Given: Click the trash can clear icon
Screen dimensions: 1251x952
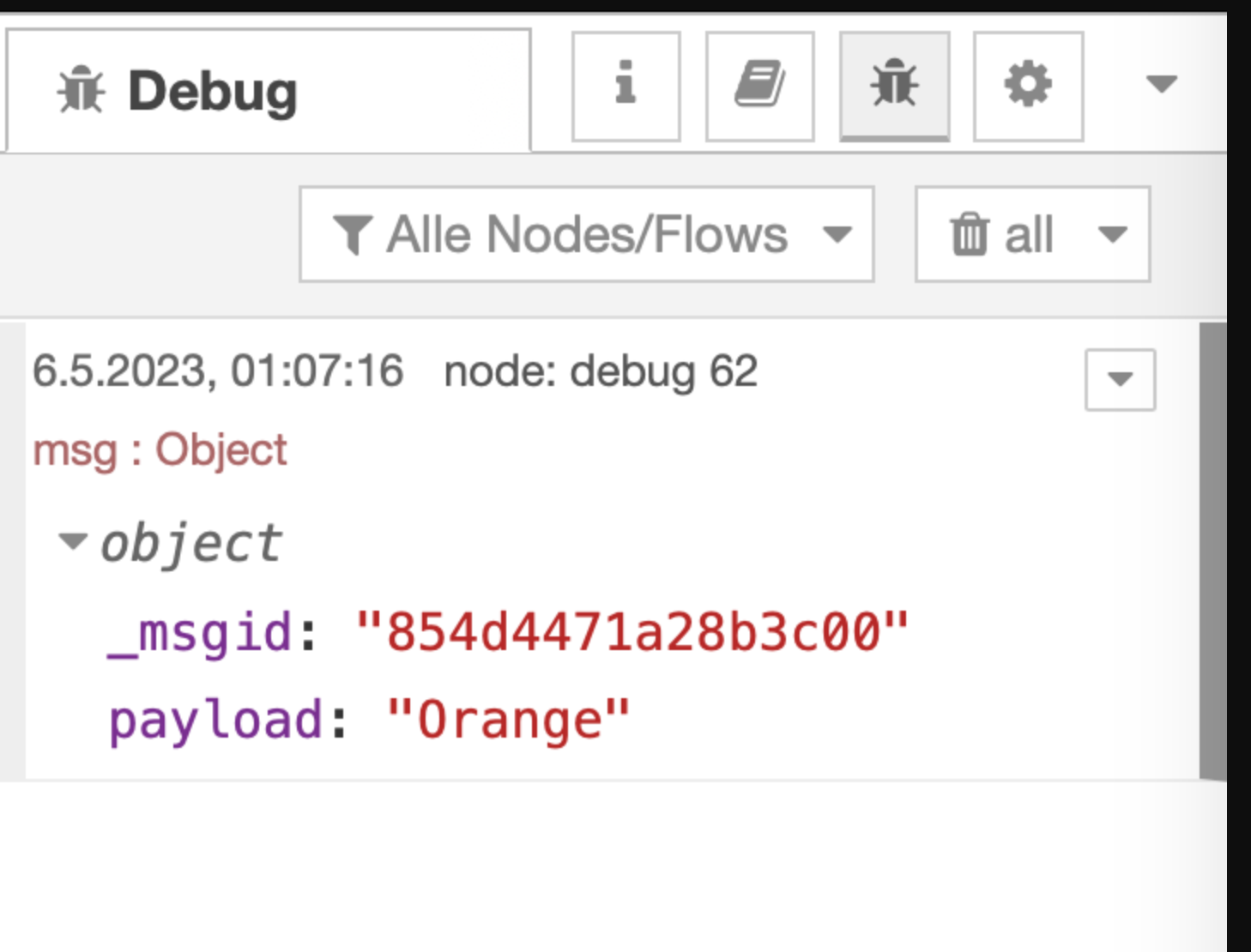Looking at the screenshot, I should (970, 234).
